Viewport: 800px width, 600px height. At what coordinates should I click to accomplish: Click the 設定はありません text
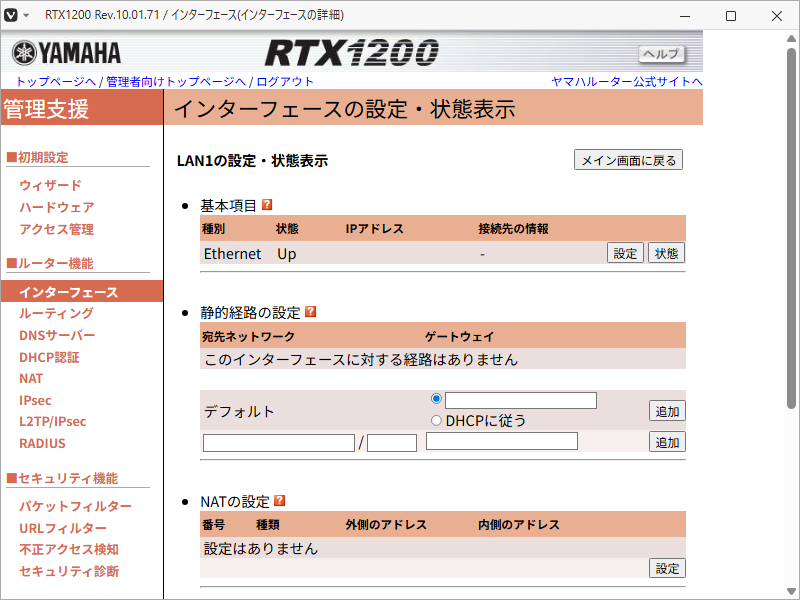[x=261, y=548]
